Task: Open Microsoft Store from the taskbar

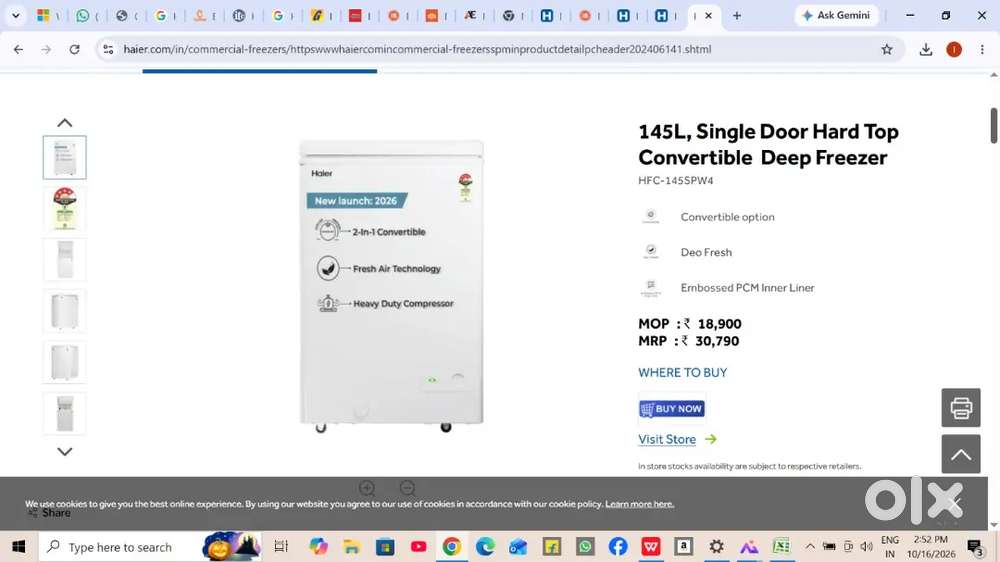Action: click(x=385, y=547)
